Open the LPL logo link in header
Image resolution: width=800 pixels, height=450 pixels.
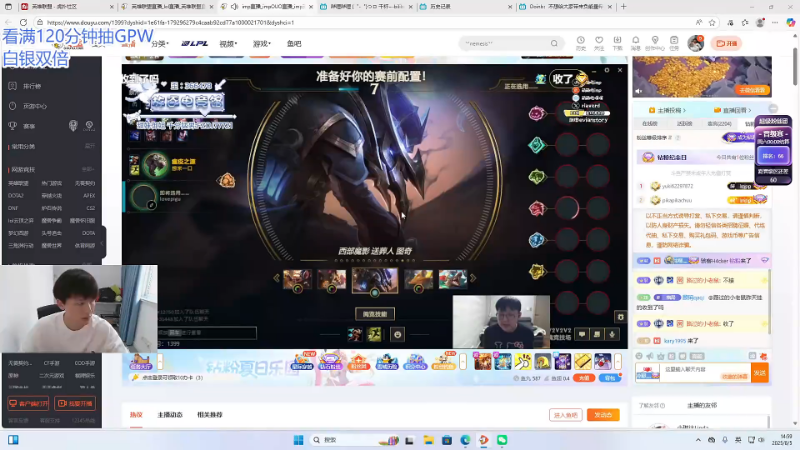click(194, 43)
